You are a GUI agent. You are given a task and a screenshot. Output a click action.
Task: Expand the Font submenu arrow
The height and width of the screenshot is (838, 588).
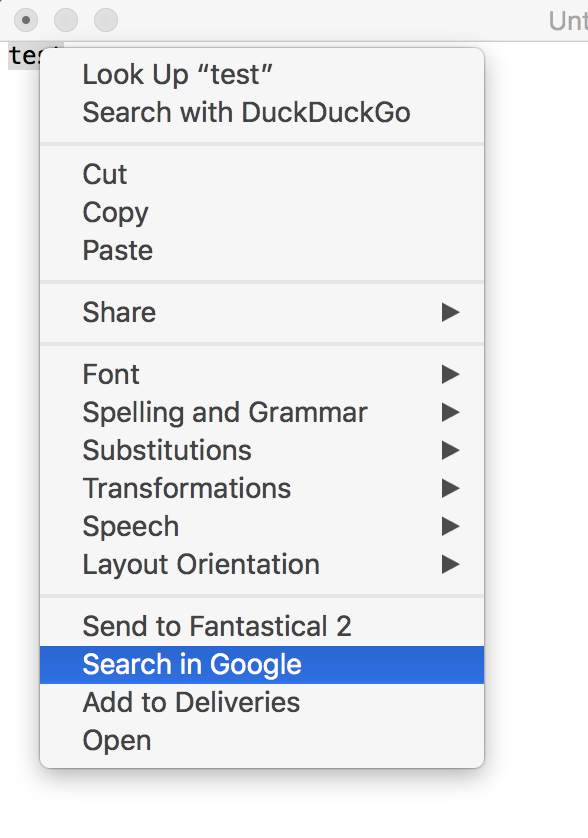(450, 374)
